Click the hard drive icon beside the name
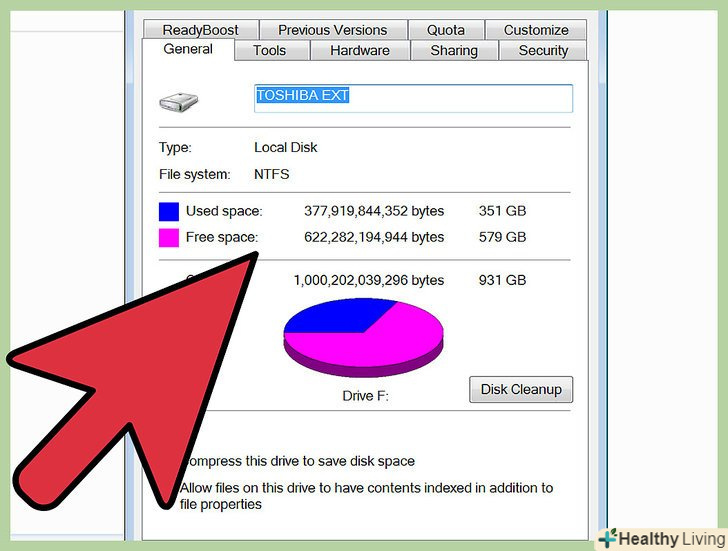 tap(179, 102)
